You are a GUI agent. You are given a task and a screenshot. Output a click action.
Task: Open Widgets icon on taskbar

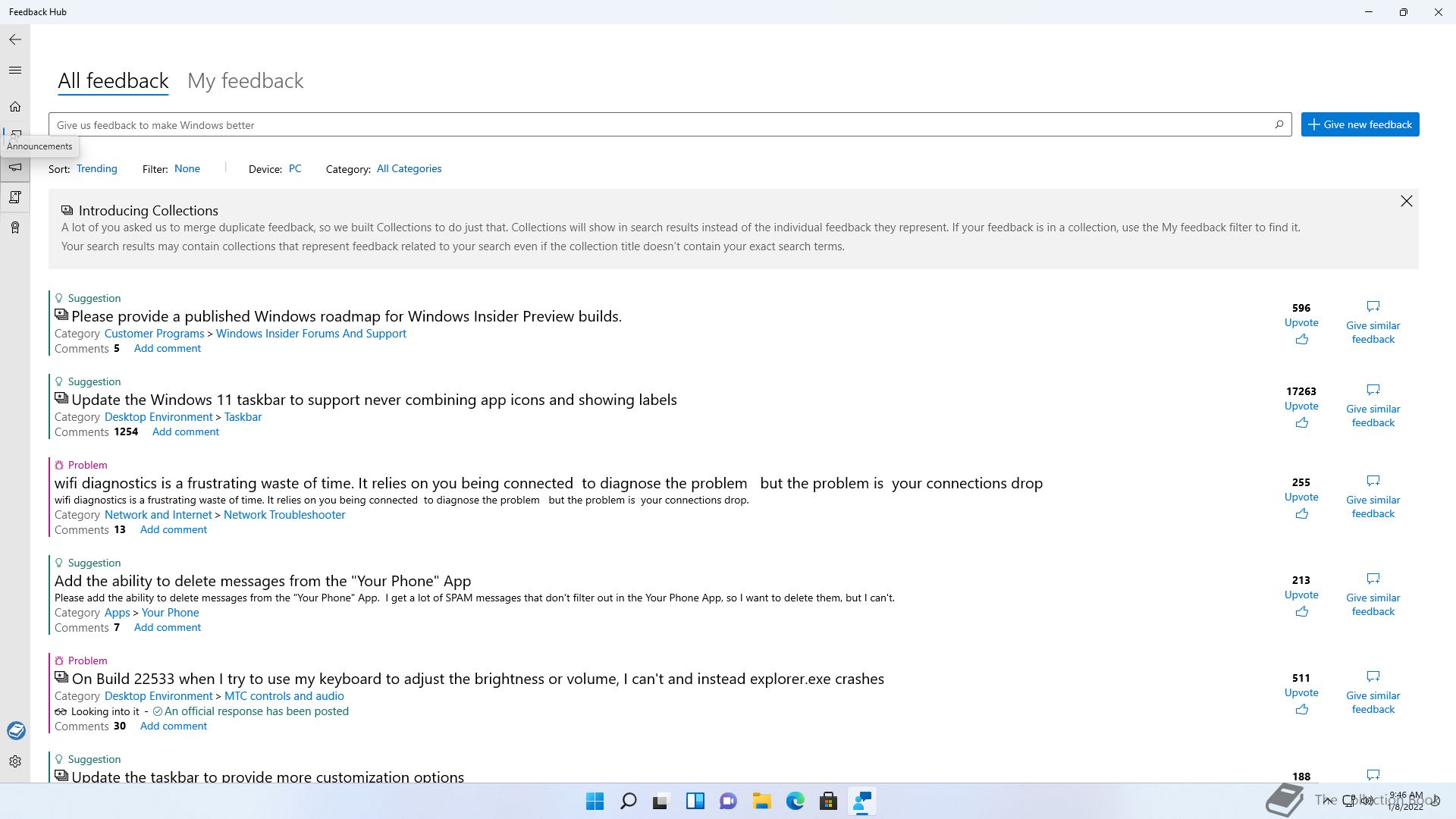tap(695, 801)
